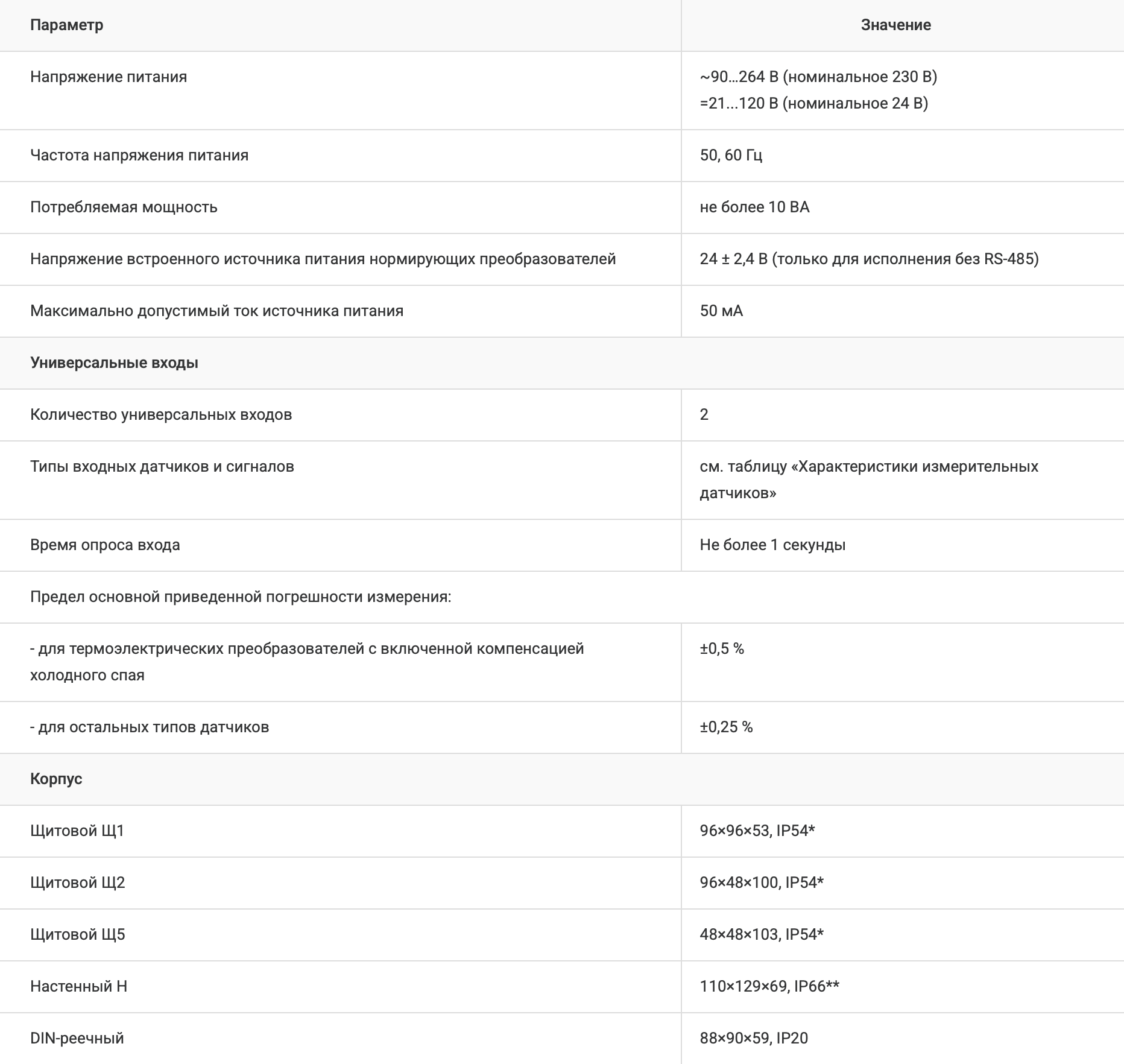The height and width of the screenshot is (1064, 1124).
Task: Click the 'Универсальные входы' section heading
Action: point(114,363)
